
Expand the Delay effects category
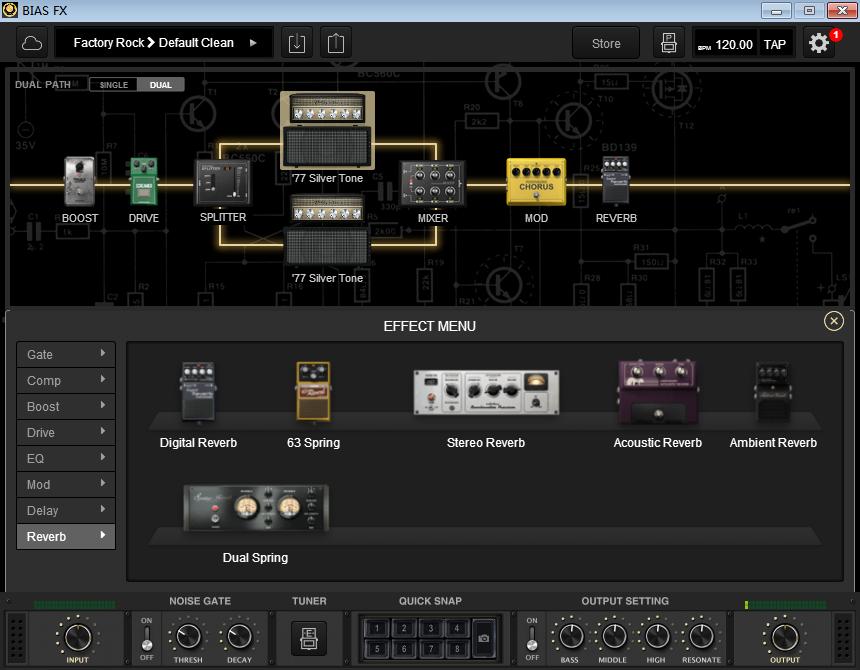(x=65, y=510)
